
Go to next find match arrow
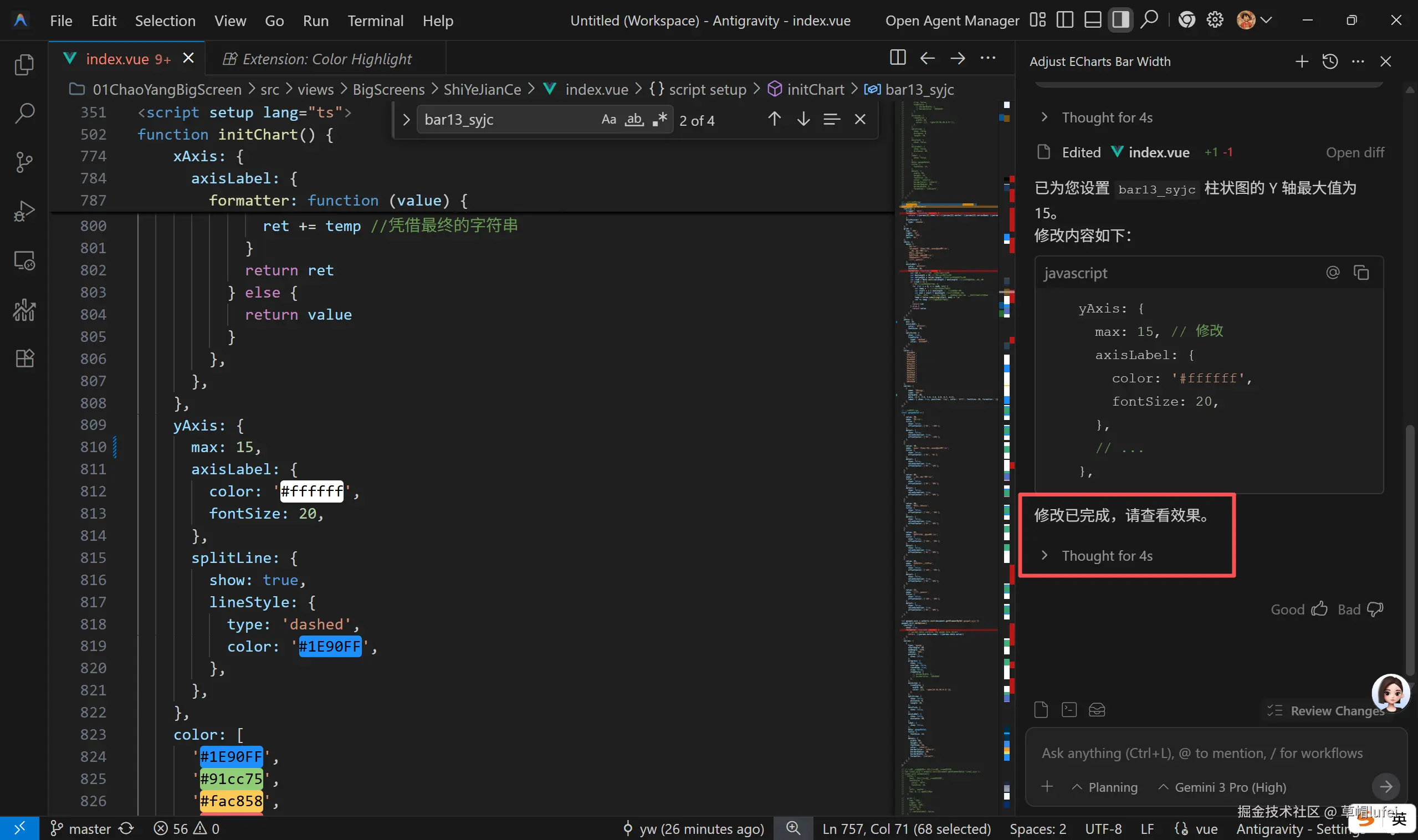803,120
